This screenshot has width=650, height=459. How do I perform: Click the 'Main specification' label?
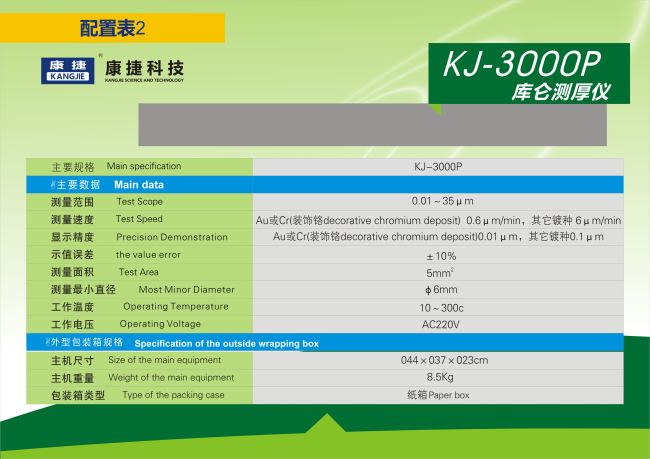[x=144, y=166]
